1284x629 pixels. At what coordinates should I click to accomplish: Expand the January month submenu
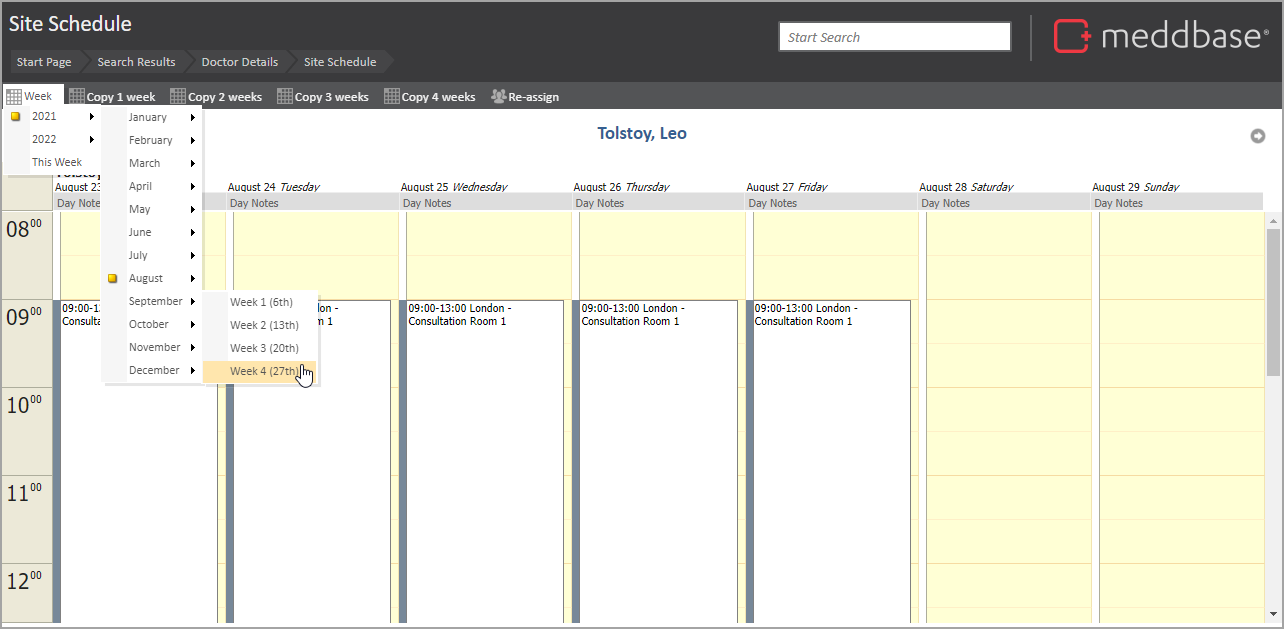click(x=151, y=117)
